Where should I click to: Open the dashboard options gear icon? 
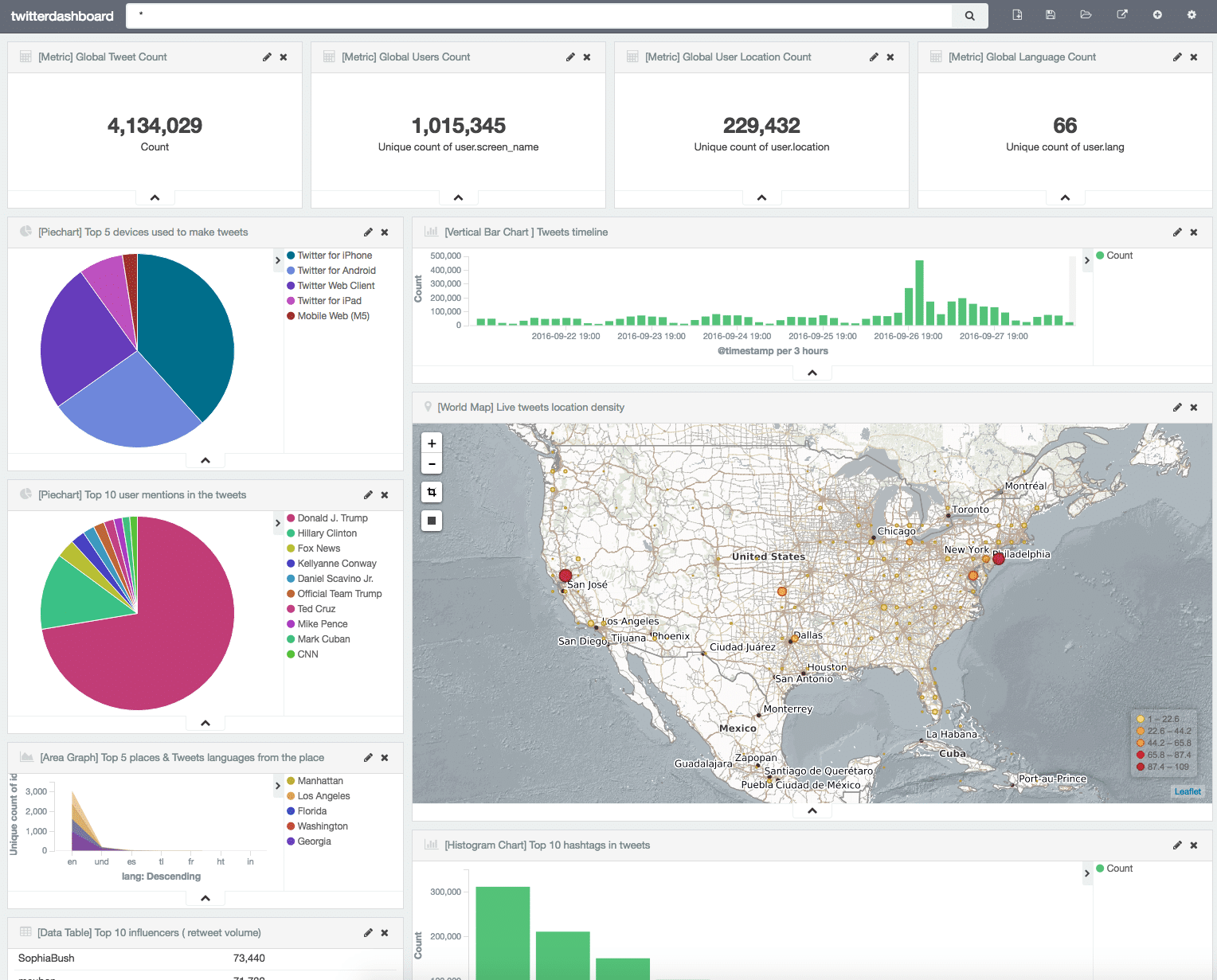click(1192, 15)
